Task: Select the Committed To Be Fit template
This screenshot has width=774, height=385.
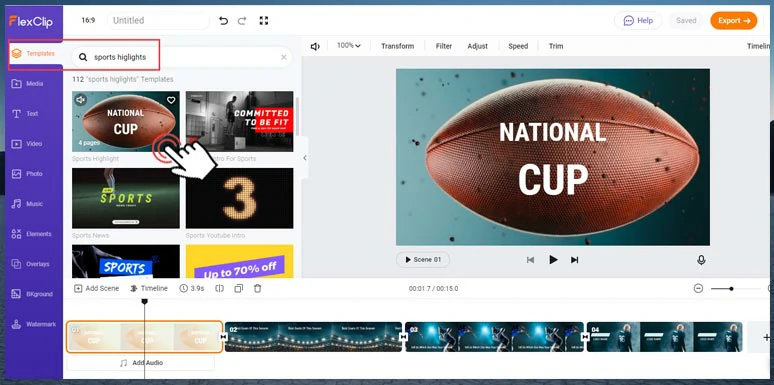Action: click(239, 121)
